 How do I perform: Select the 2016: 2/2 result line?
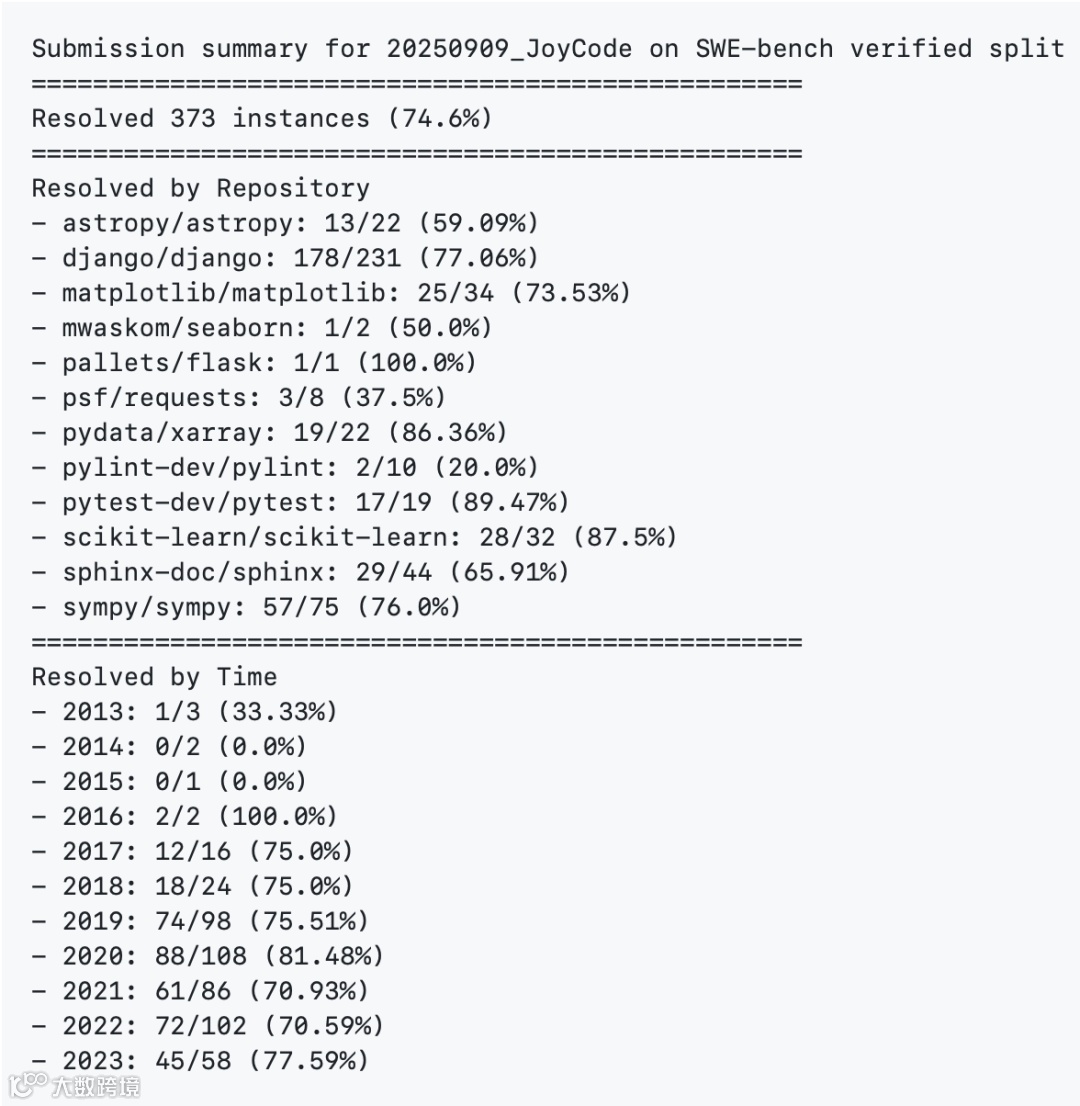coord(185,817)
